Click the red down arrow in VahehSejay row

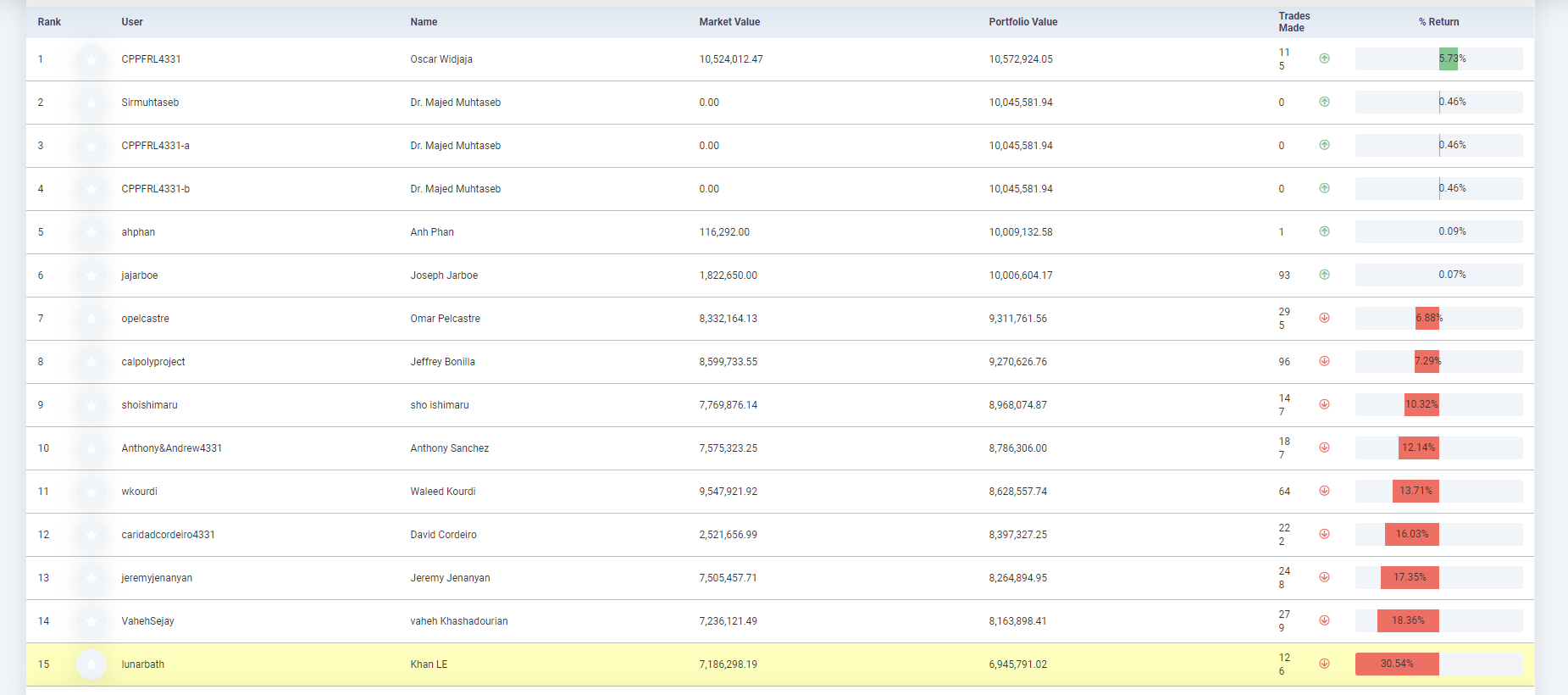pyautogui.click(x=1324, y=620)
